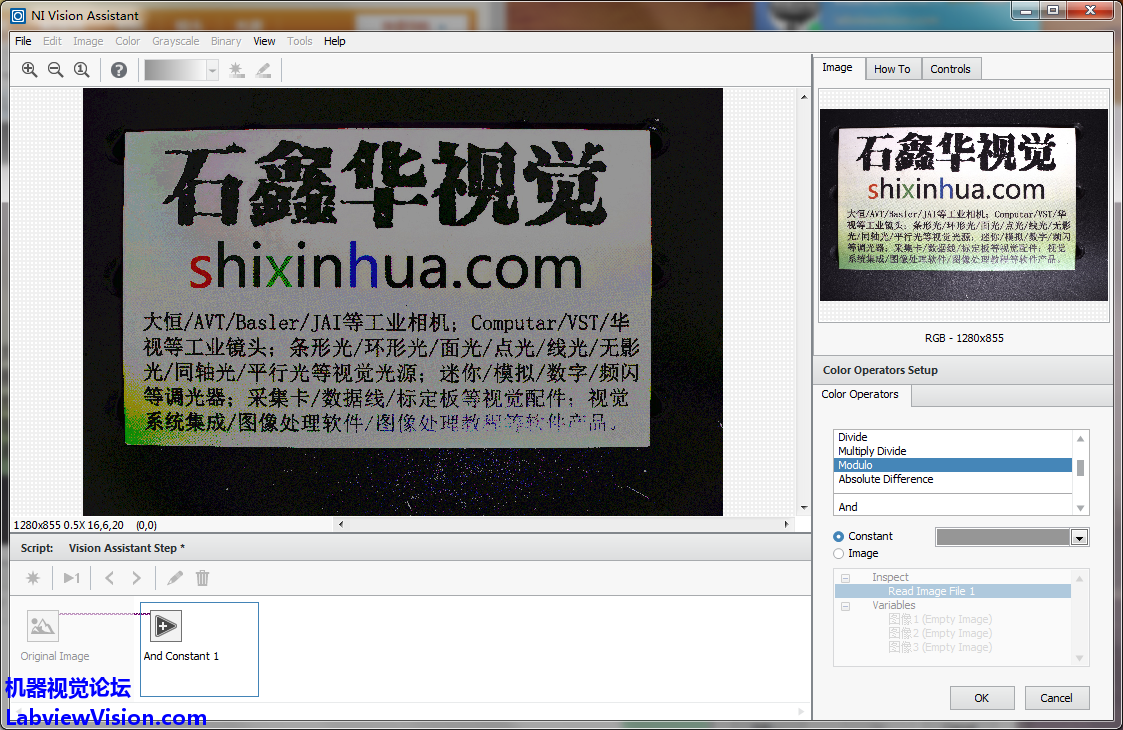Click the Cancel button
This screenshot has height=730, width=1123.
pos(1056,698)
